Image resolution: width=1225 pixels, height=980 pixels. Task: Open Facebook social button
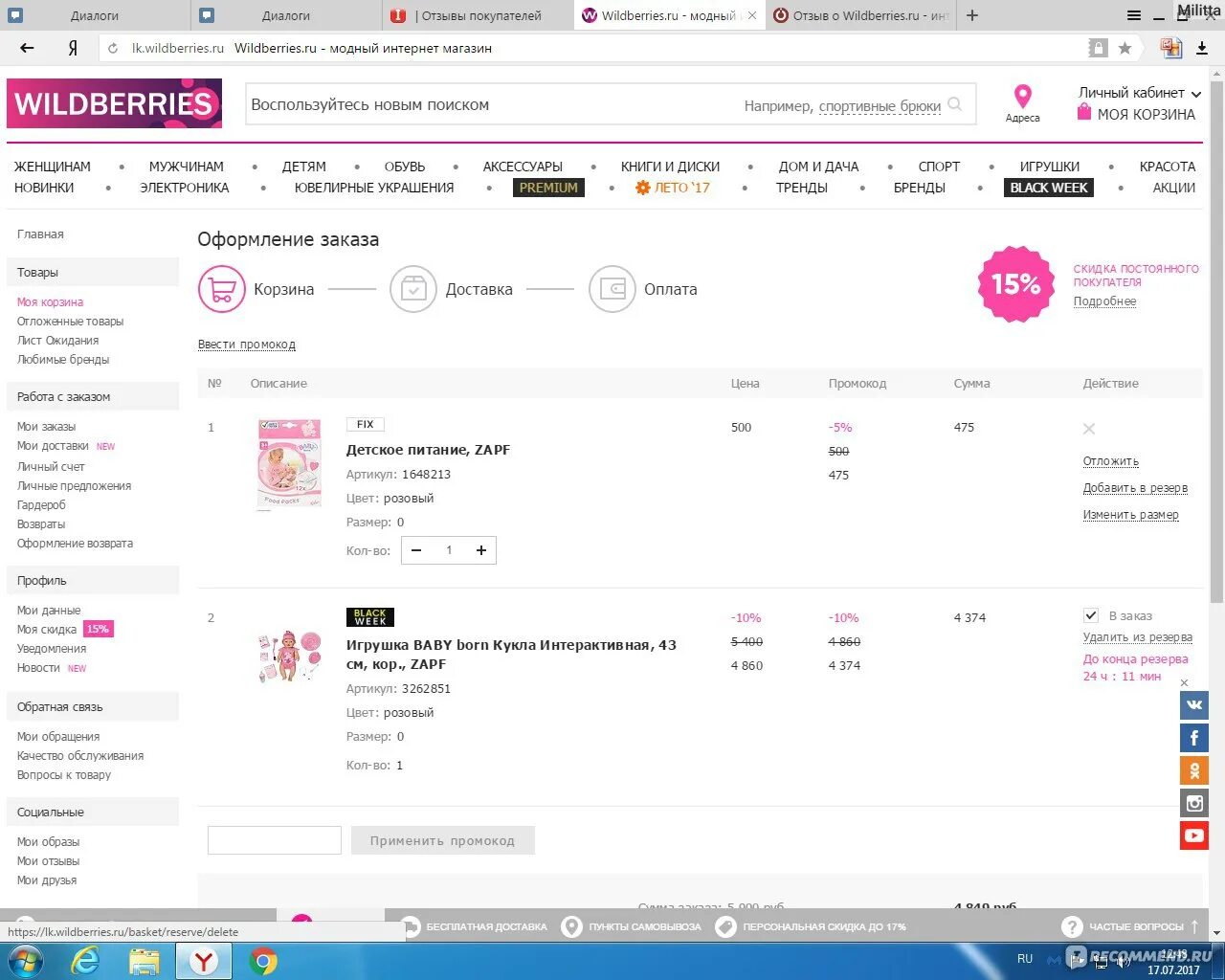[1194, 738]
